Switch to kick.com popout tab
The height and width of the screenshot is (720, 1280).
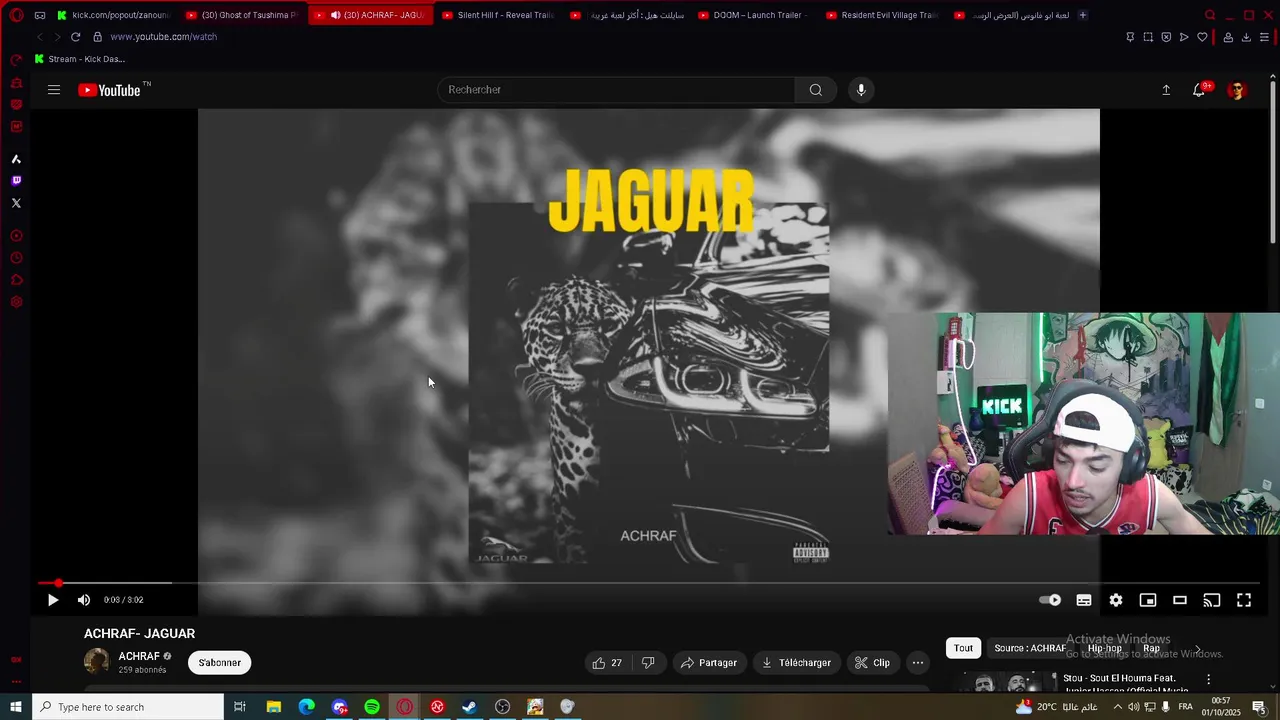coord(113,15)
